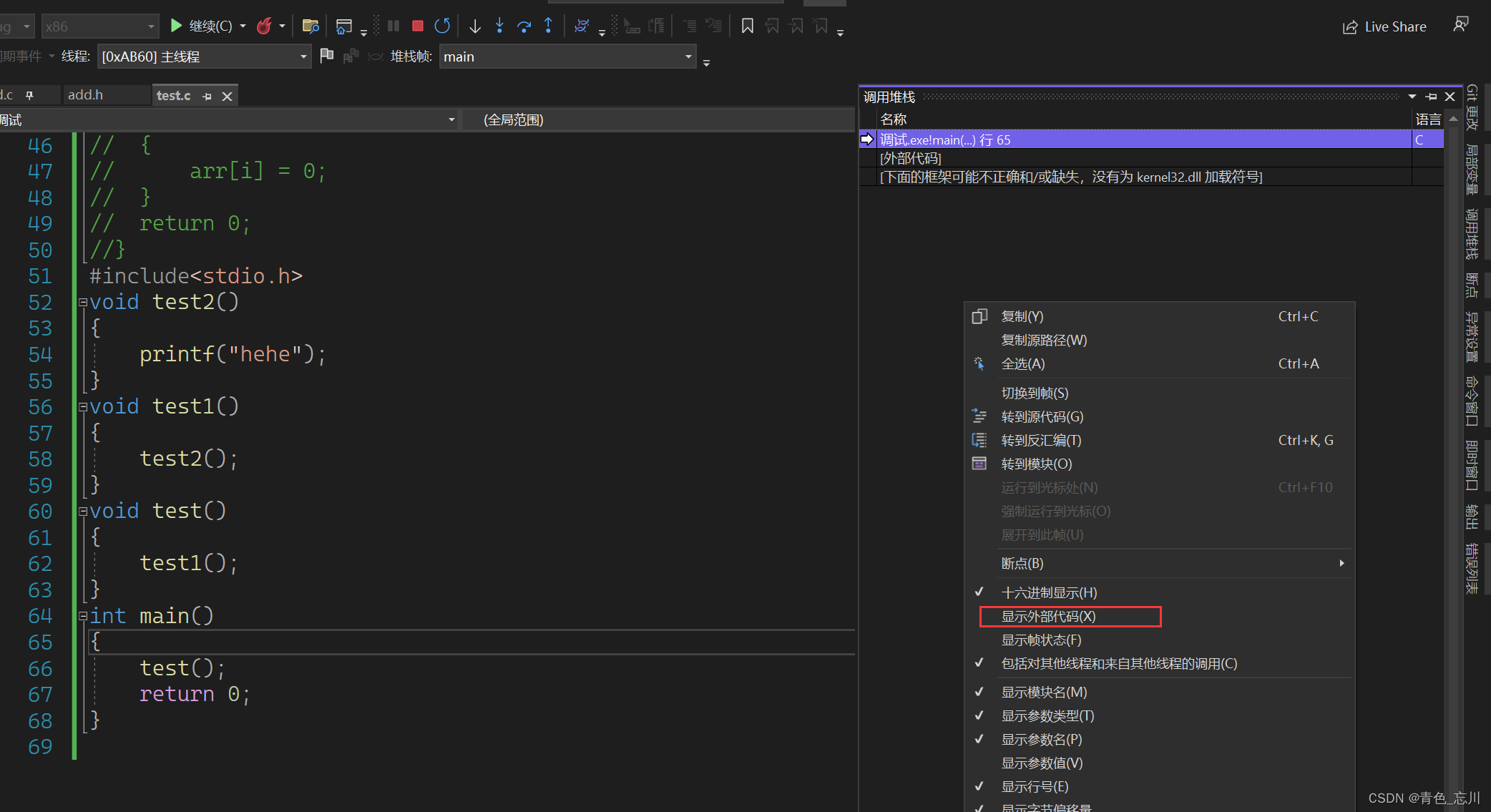Toggle 显示参数类型(T) checked option

click(x=1047, y=715)
